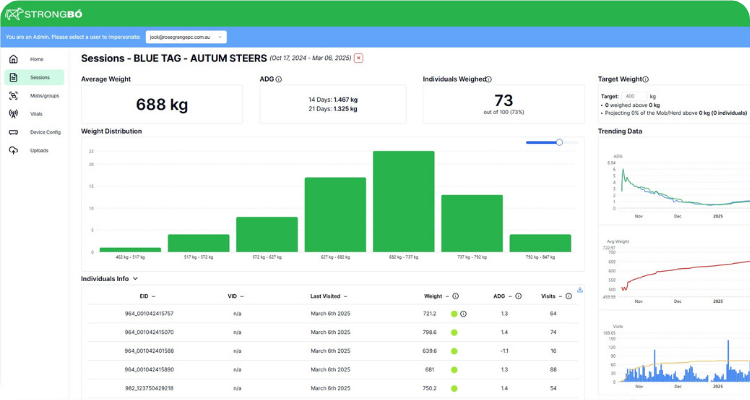Click the StrongBo logo
Image resolution: width=750 pixels, height=400 pixels.
click(45, 14)
